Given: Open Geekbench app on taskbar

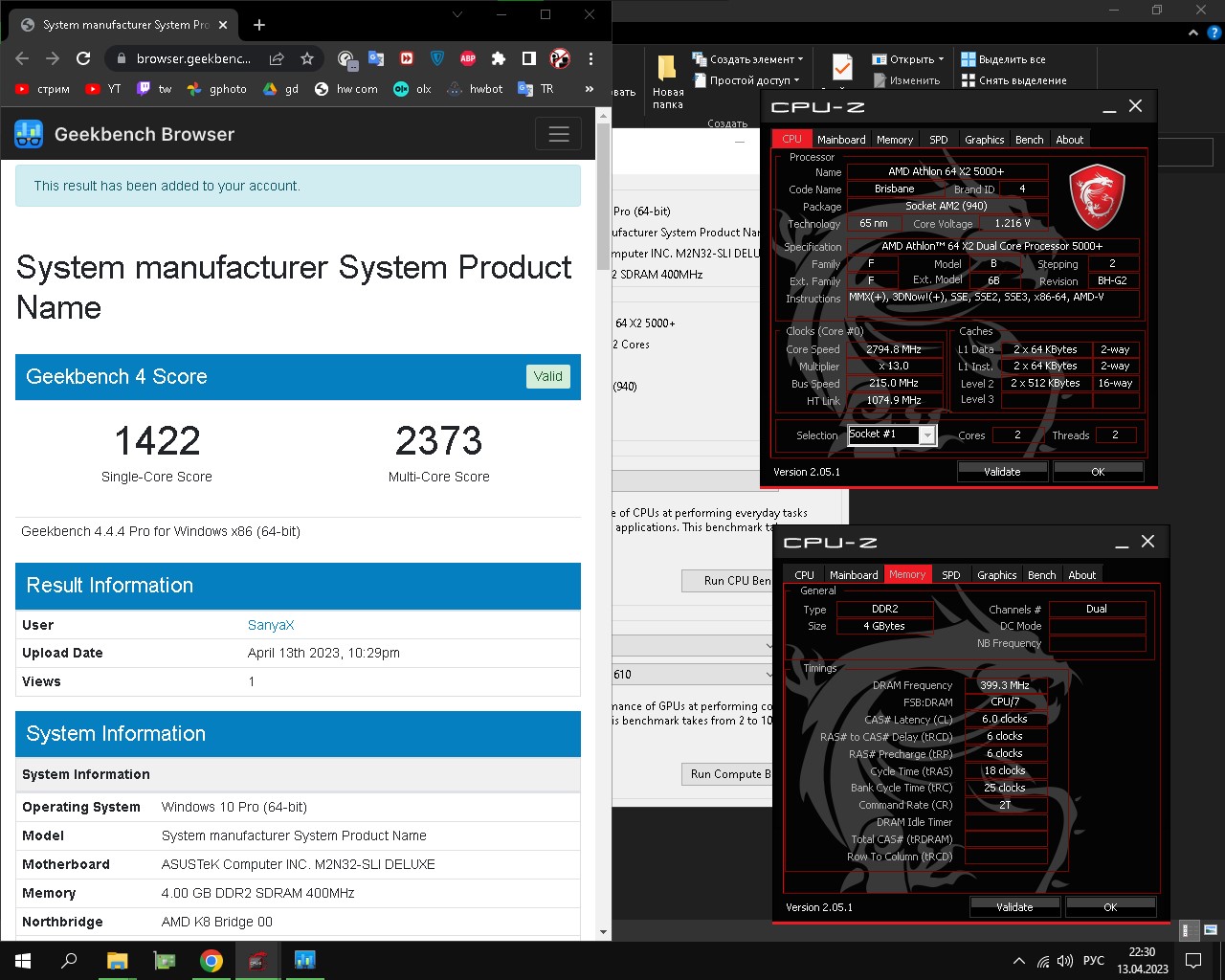Looking at the screenshot, I should [x=304, y=961].
